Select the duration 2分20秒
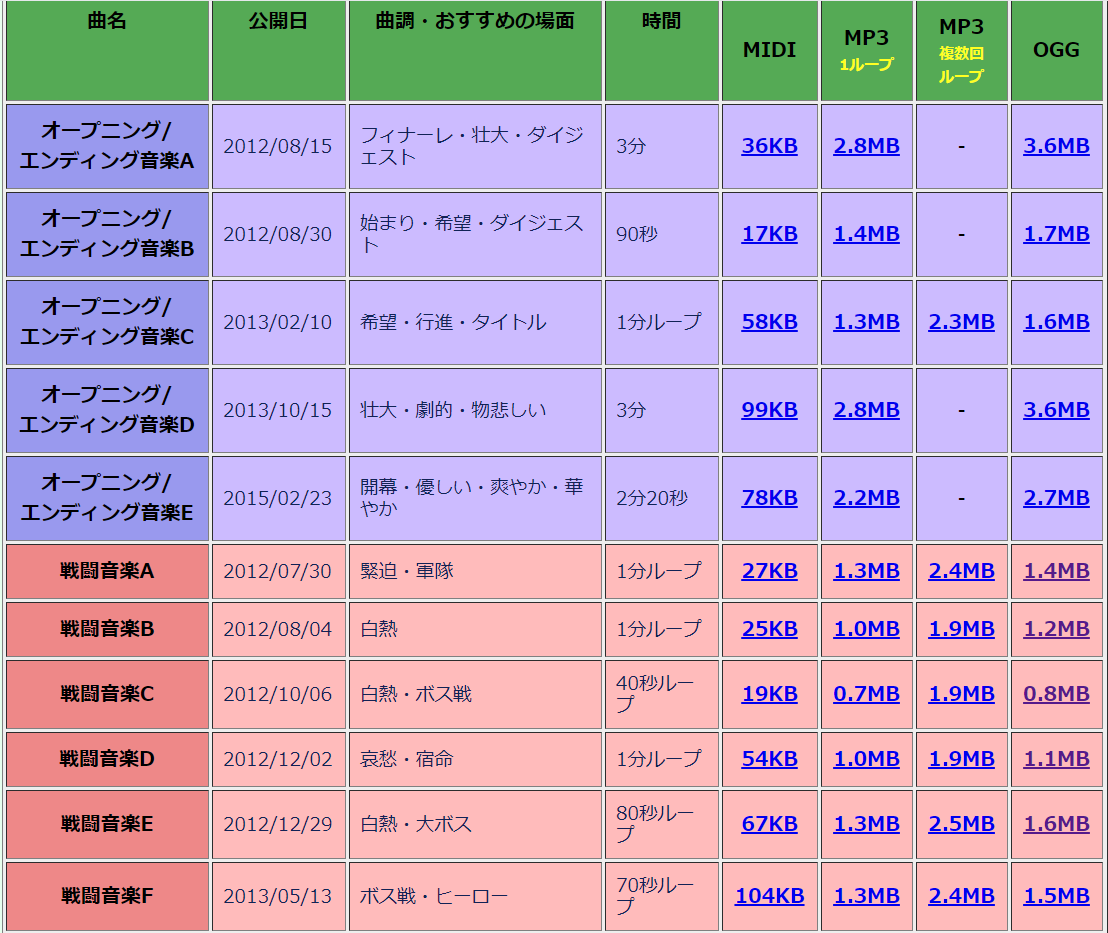 tap(652, 498)
